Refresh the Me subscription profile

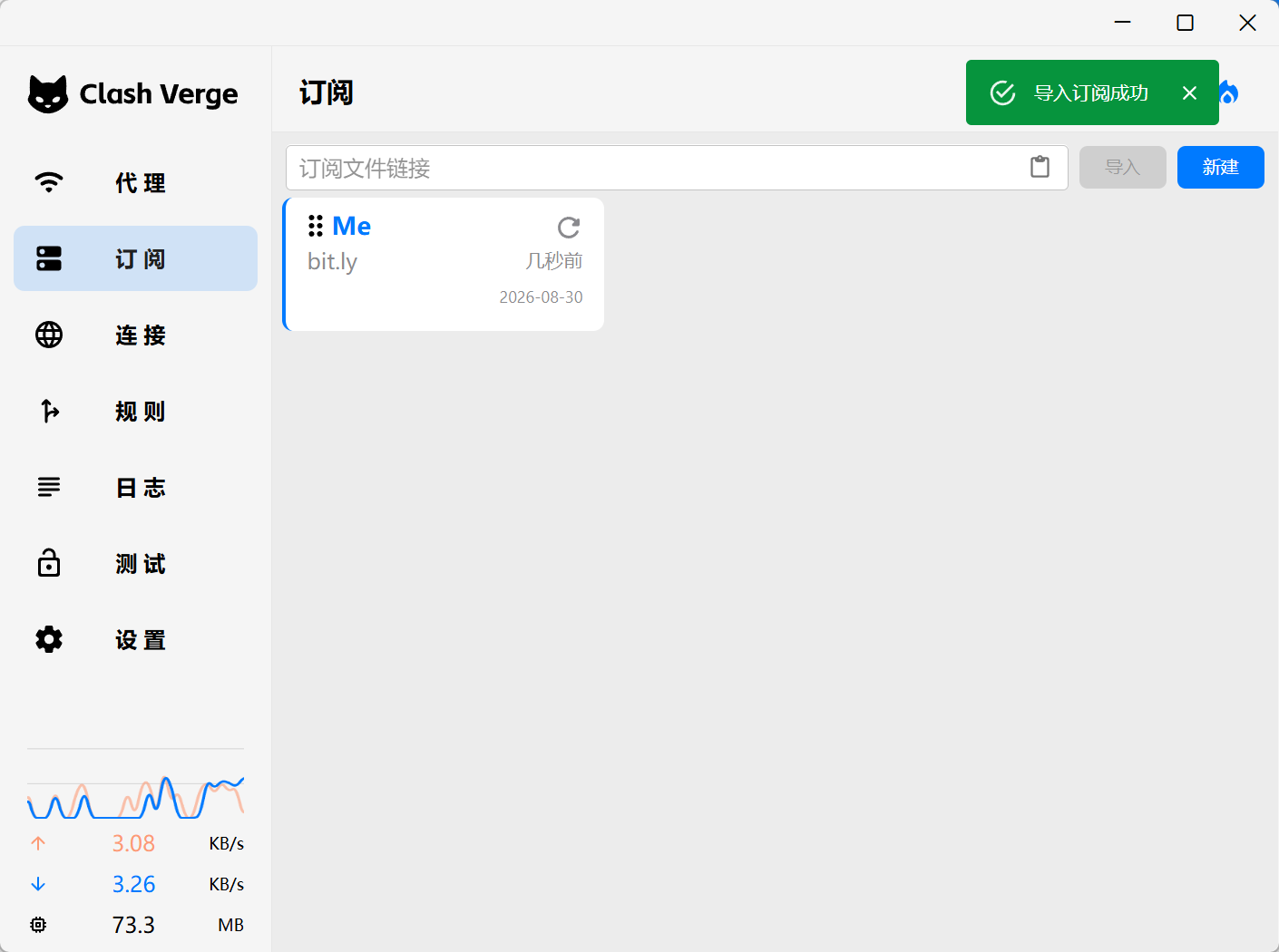click(x=569, y=227)
